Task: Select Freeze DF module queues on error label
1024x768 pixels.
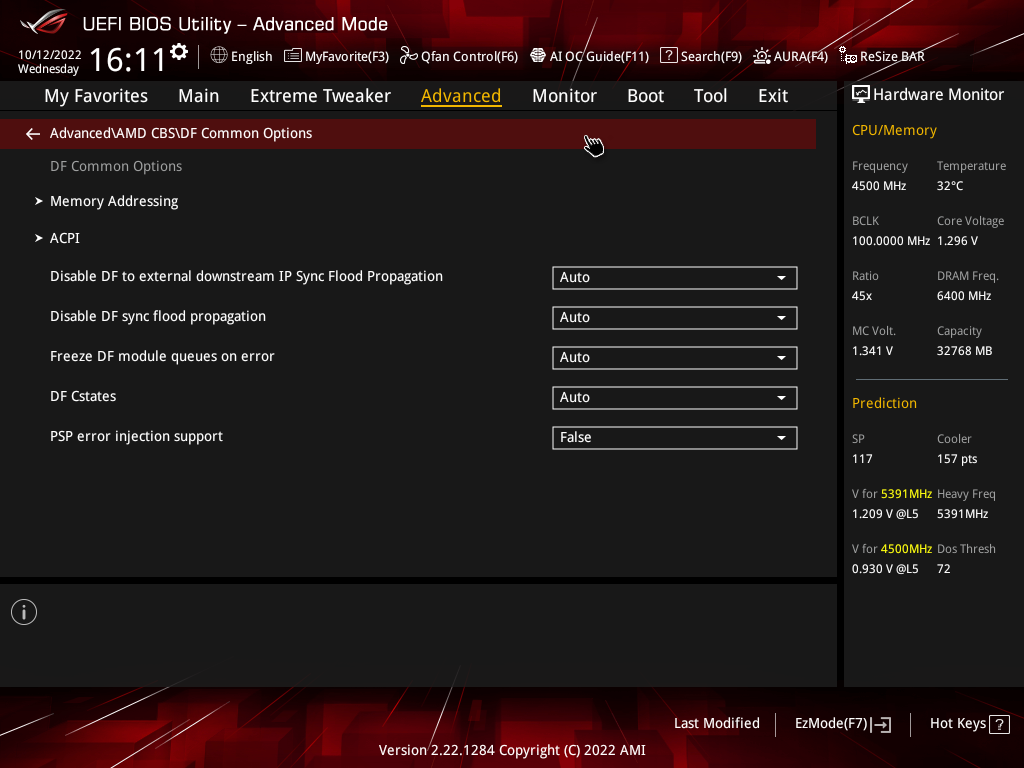Action: click(x=162, y=357)
